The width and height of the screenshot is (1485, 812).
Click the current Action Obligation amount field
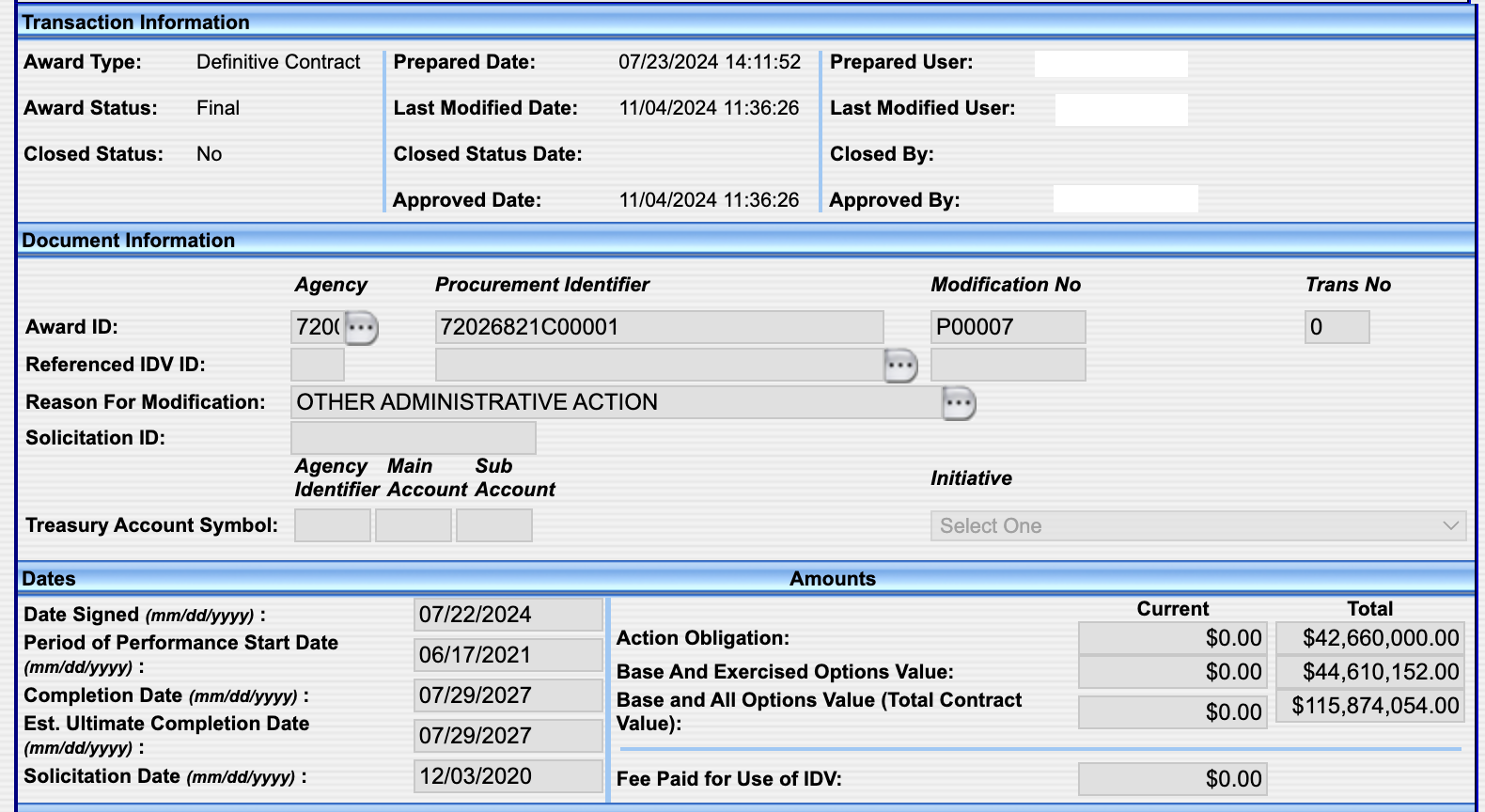(1172, 638)
